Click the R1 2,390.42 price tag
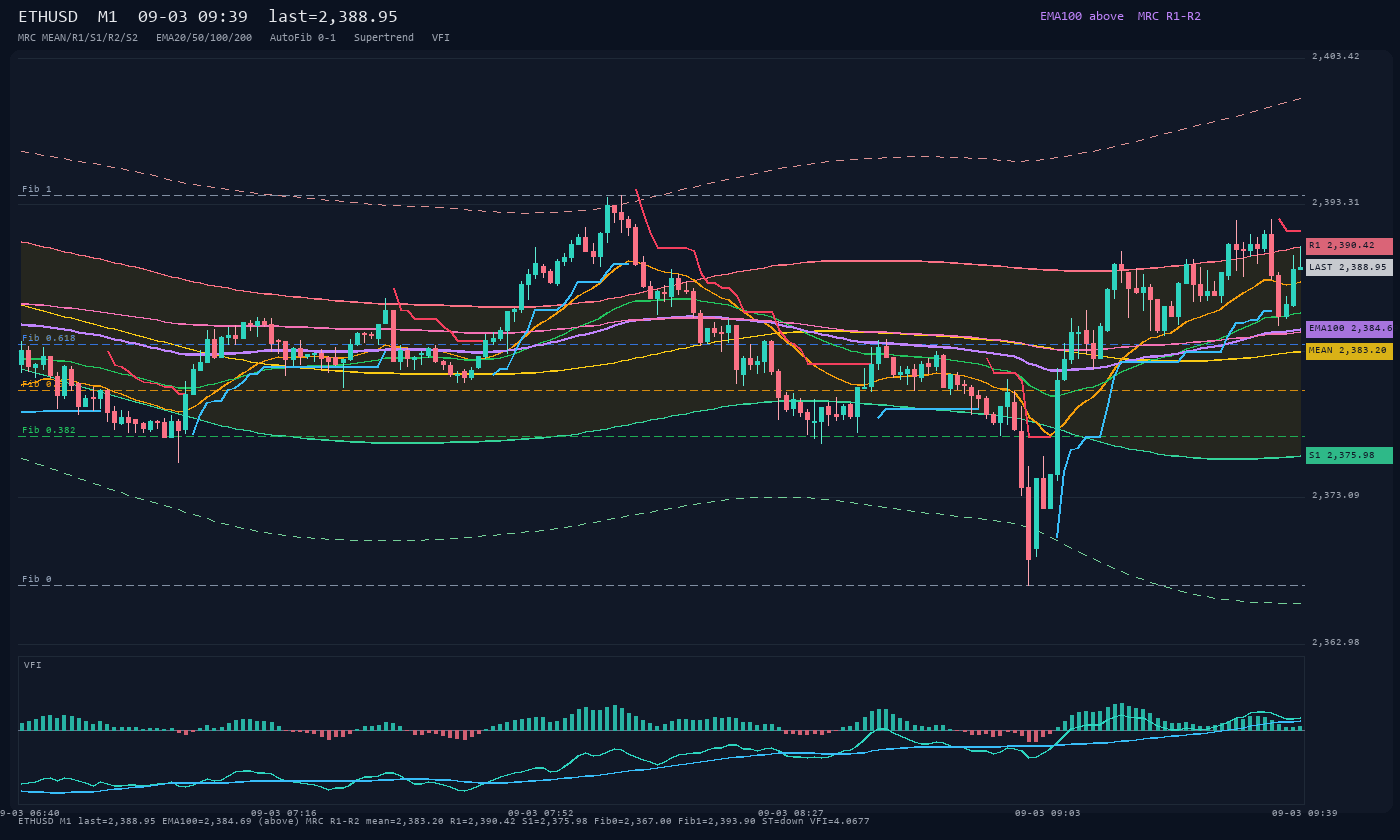 tap(1349, 246)
